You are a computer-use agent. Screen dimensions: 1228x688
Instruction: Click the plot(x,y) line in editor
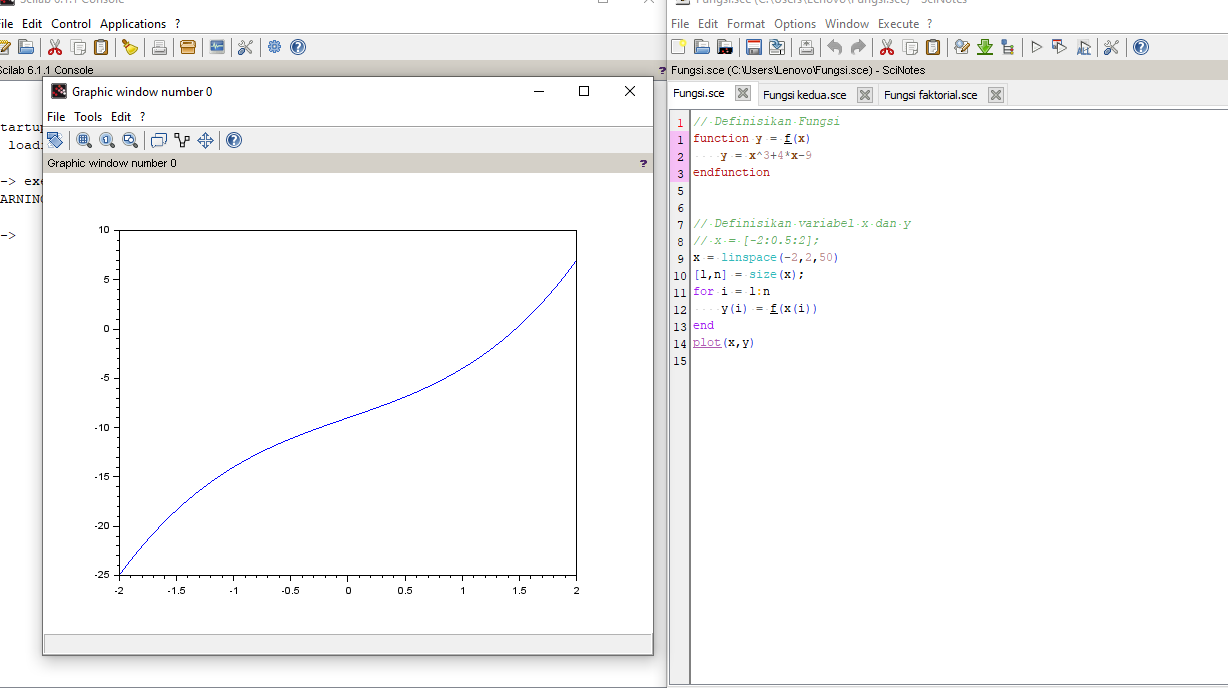pos(724,343)
